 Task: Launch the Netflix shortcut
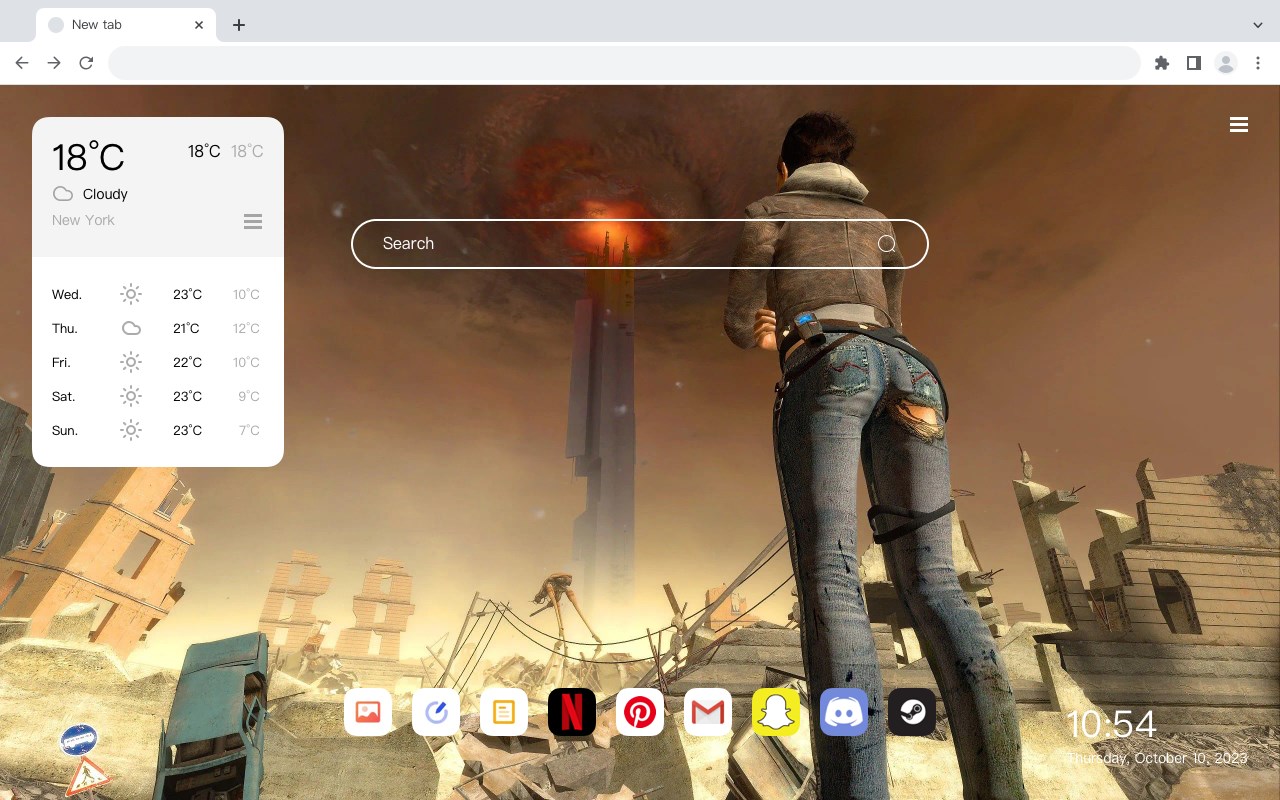[x=572, y=712]
